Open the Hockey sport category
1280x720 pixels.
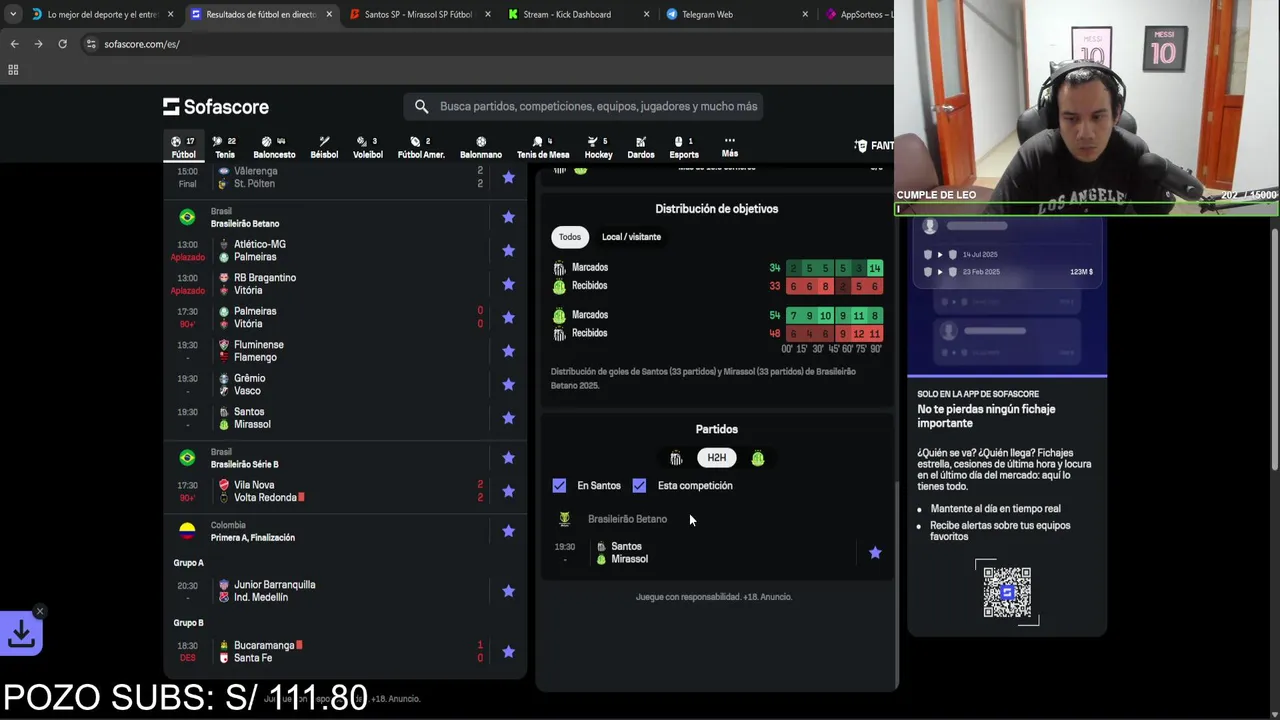point(598,147)
